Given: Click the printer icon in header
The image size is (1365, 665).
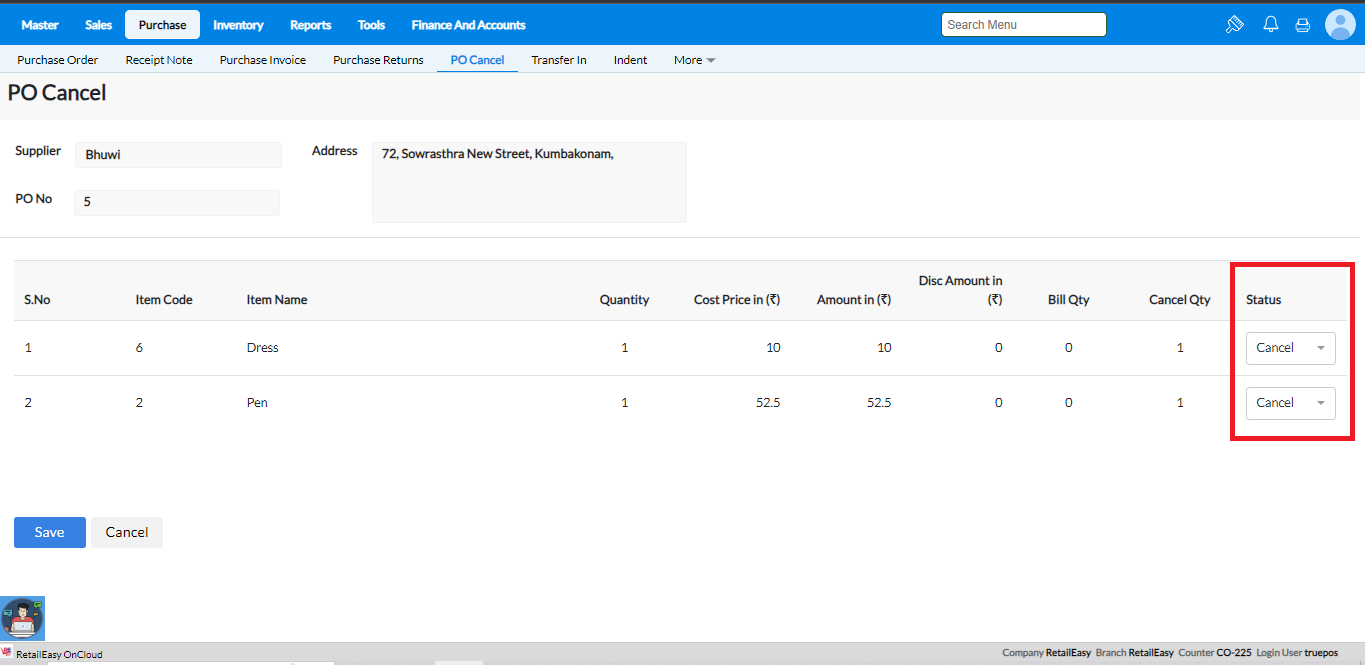Looking at the screenshot, I should [1302, 25].
